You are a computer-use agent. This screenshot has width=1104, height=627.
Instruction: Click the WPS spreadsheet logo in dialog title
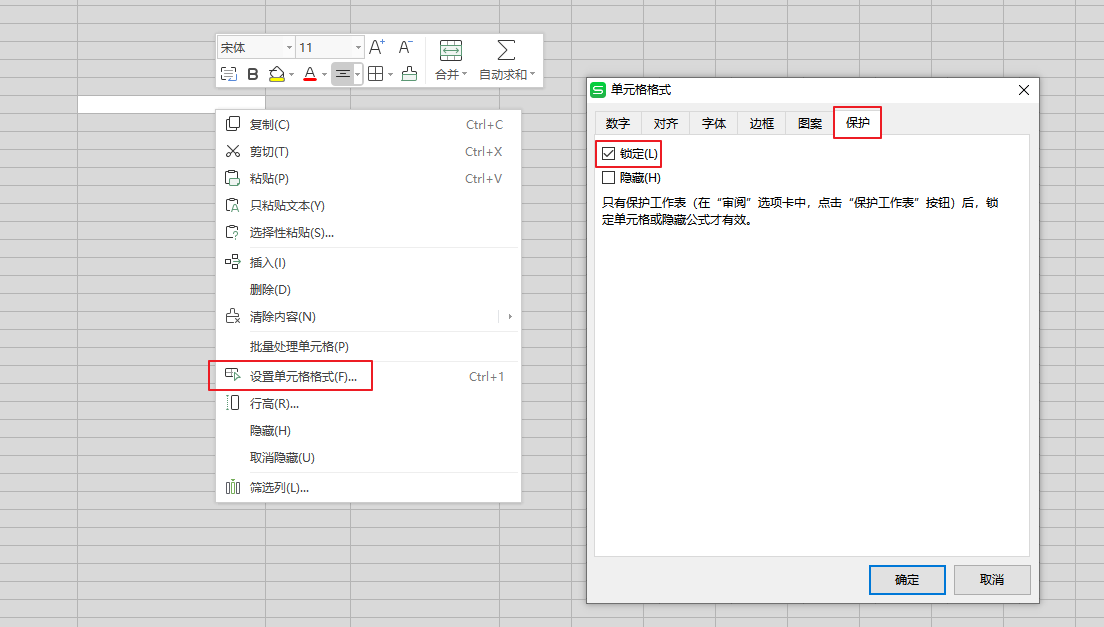point(598,90)
